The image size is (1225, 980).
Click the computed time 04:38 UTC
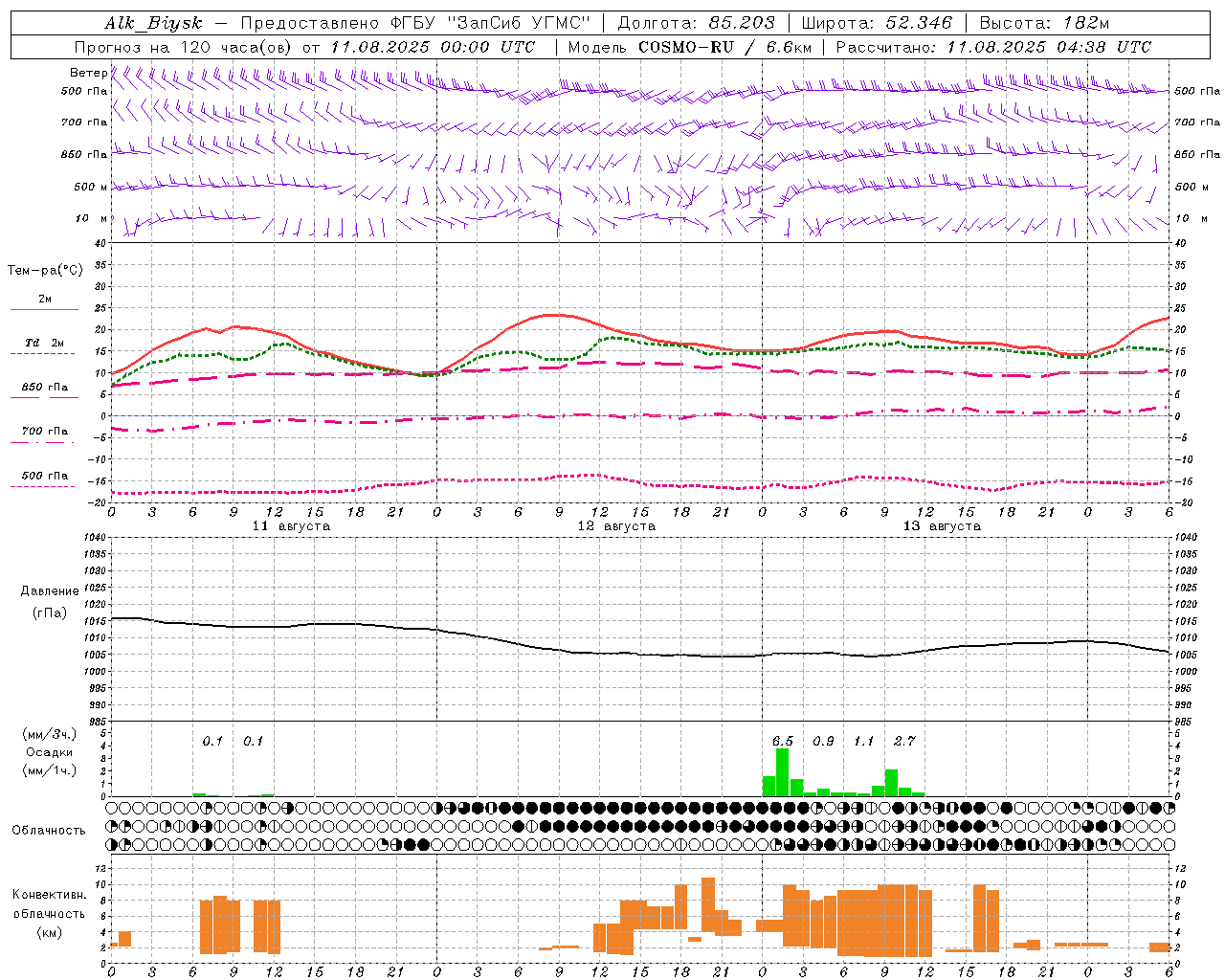click(x=1102, y=47)
